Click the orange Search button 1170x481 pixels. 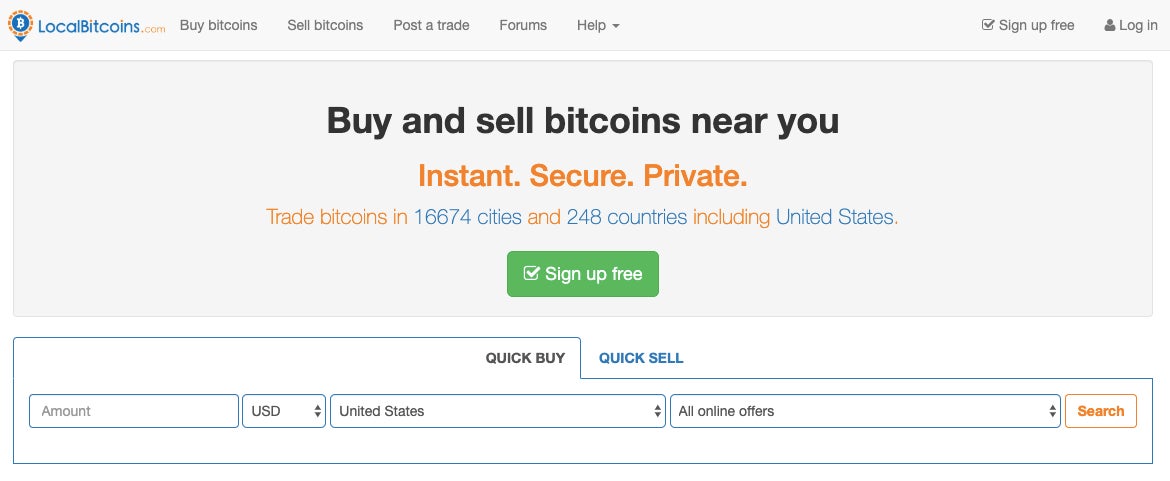coord(1101,411)
